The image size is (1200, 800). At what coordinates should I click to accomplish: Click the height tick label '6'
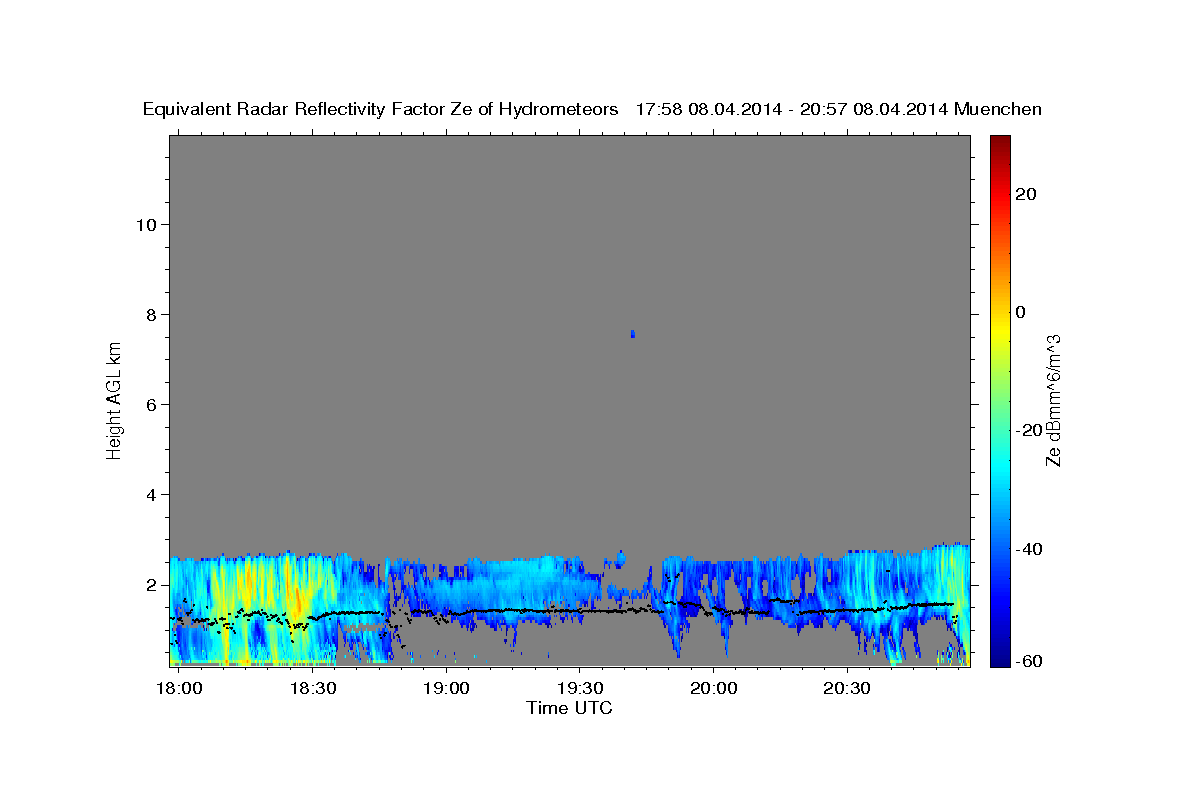(x=150, y=404)
